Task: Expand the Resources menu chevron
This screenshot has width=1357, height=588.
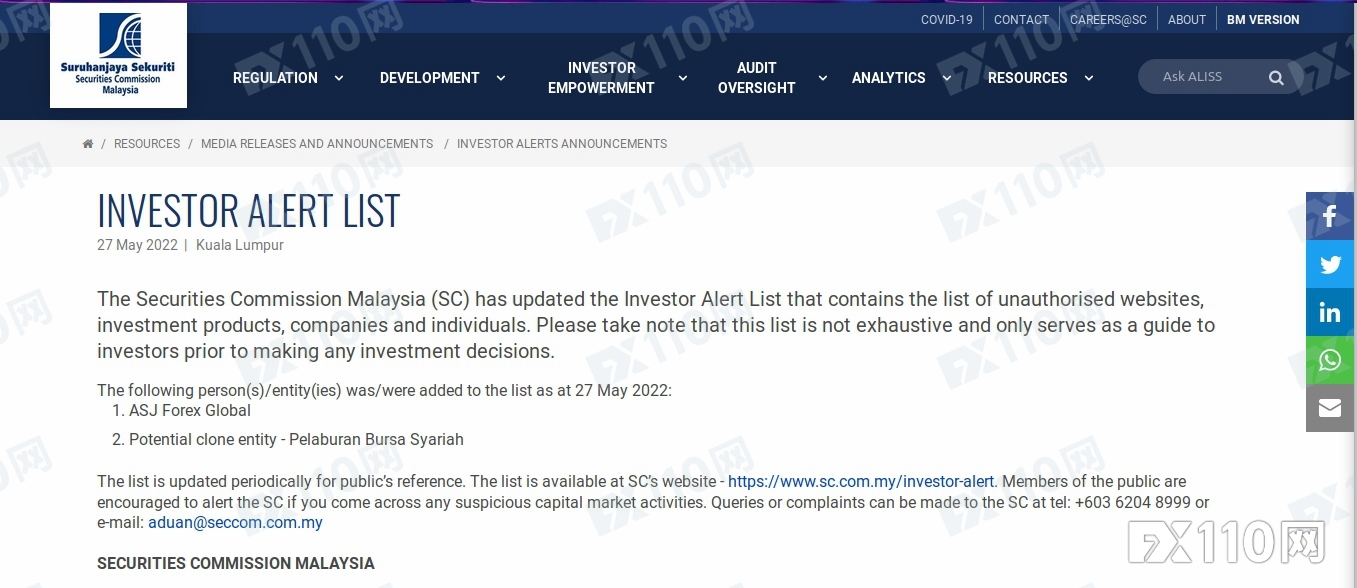Action: [x=1089, y=78]
